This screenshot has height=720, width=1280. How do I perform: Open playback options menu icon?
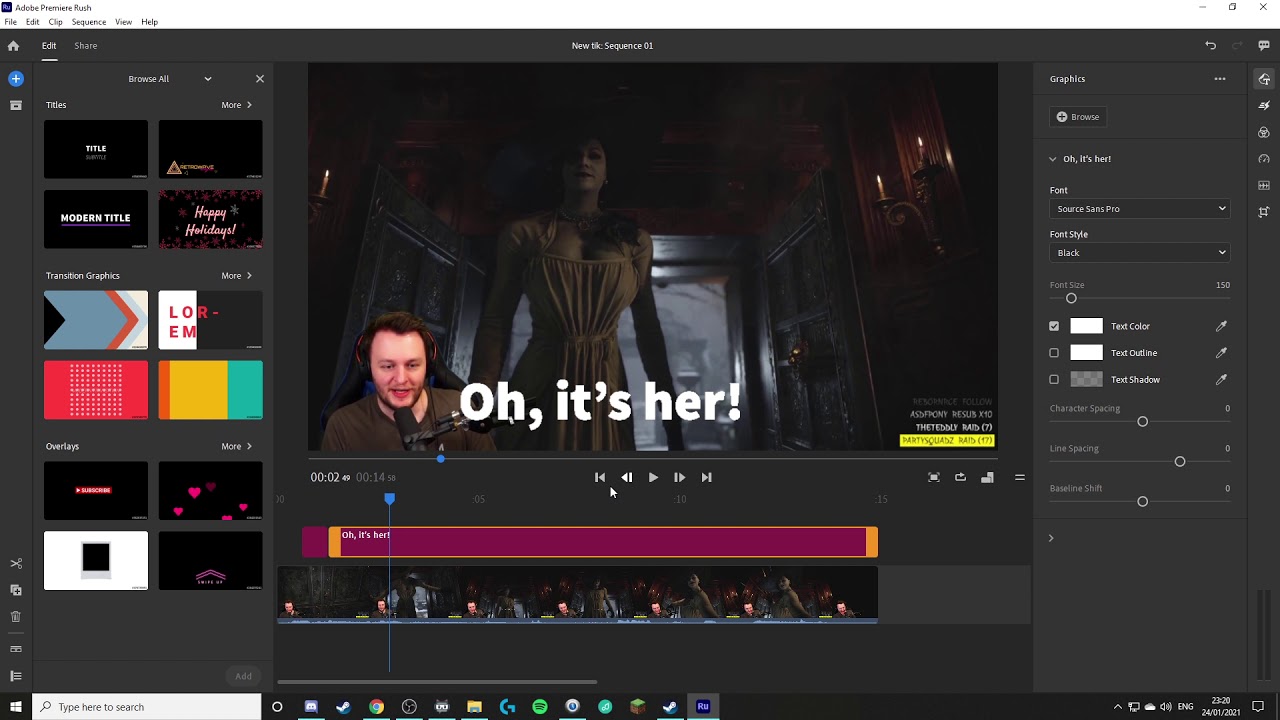click(1020, 478)
